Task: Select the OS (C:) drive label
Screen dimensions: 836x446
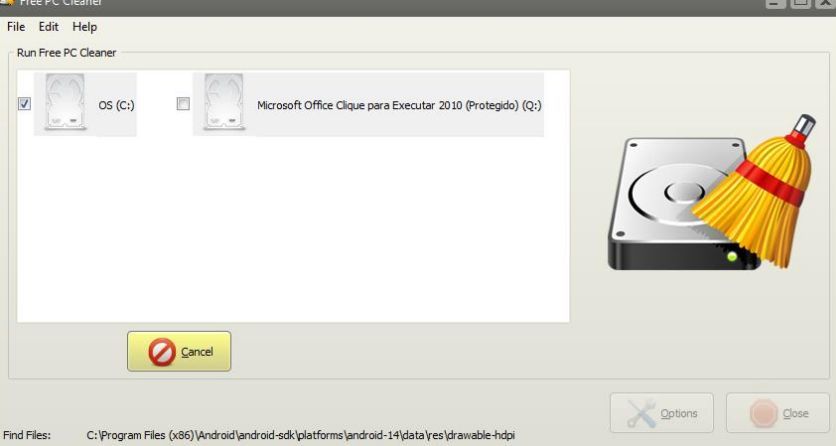Action: [x=116, y=106]
